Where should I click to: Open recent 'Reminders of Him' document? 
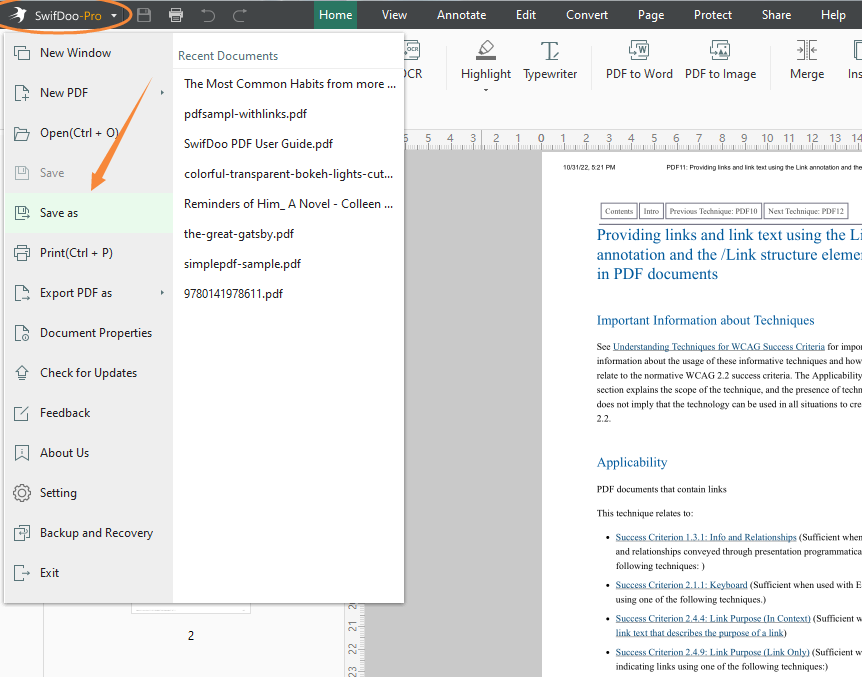288,204
